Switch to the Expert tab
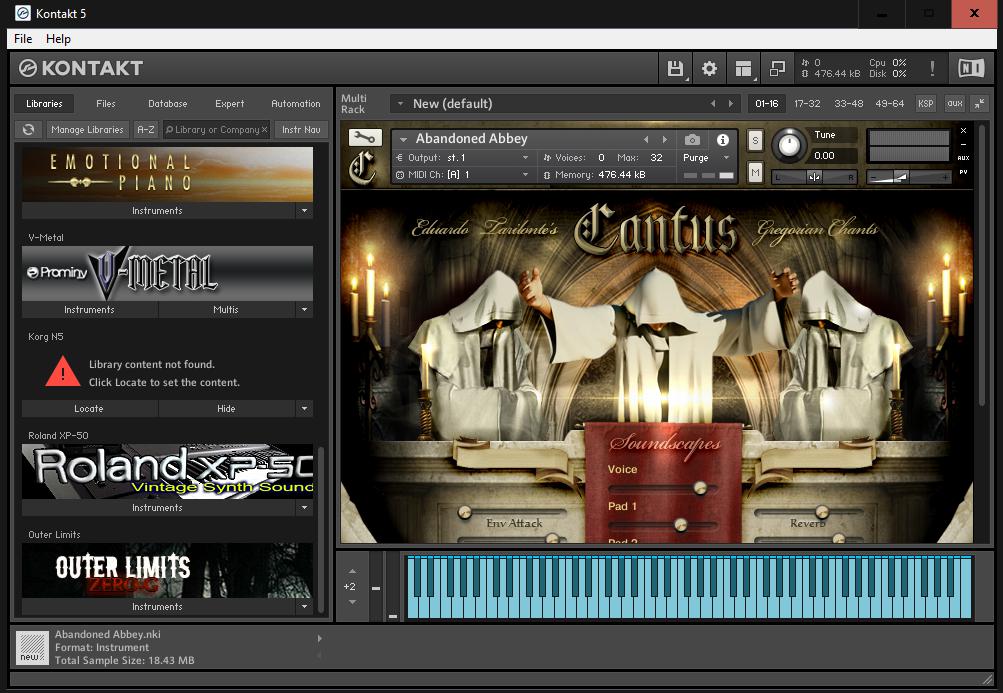The width and height of the screenshot is (1003, 693). coord(229,103)
